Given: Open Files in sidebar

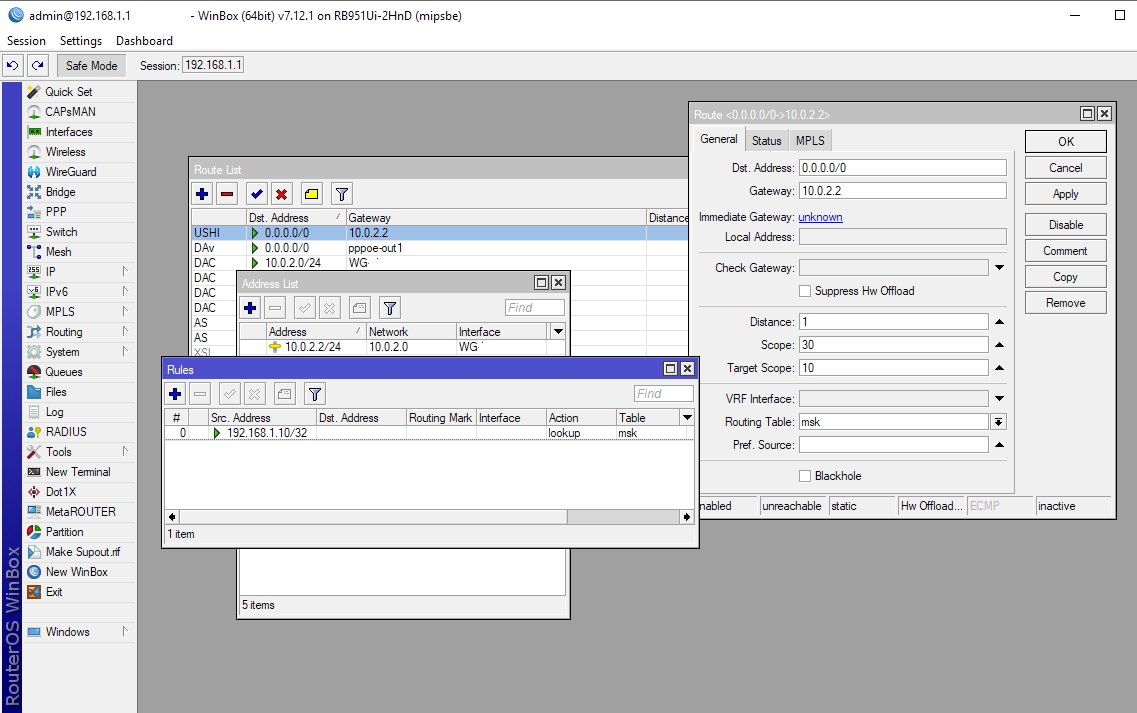Looking at the screenshot, I should (56, 392).
